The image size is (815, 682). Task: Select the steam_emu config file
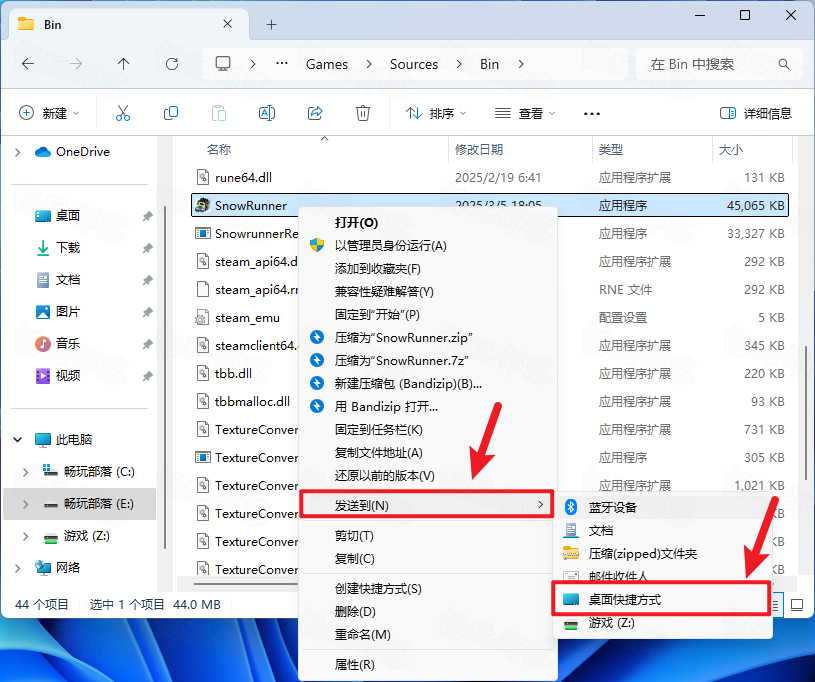point(247,318)
